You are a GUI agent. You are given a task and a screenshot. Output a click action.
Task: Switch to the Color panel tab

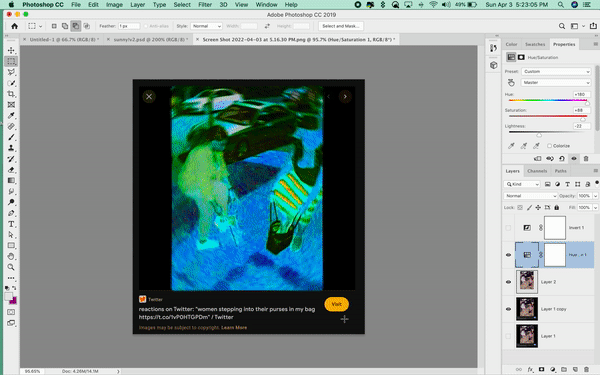[511, 44]
